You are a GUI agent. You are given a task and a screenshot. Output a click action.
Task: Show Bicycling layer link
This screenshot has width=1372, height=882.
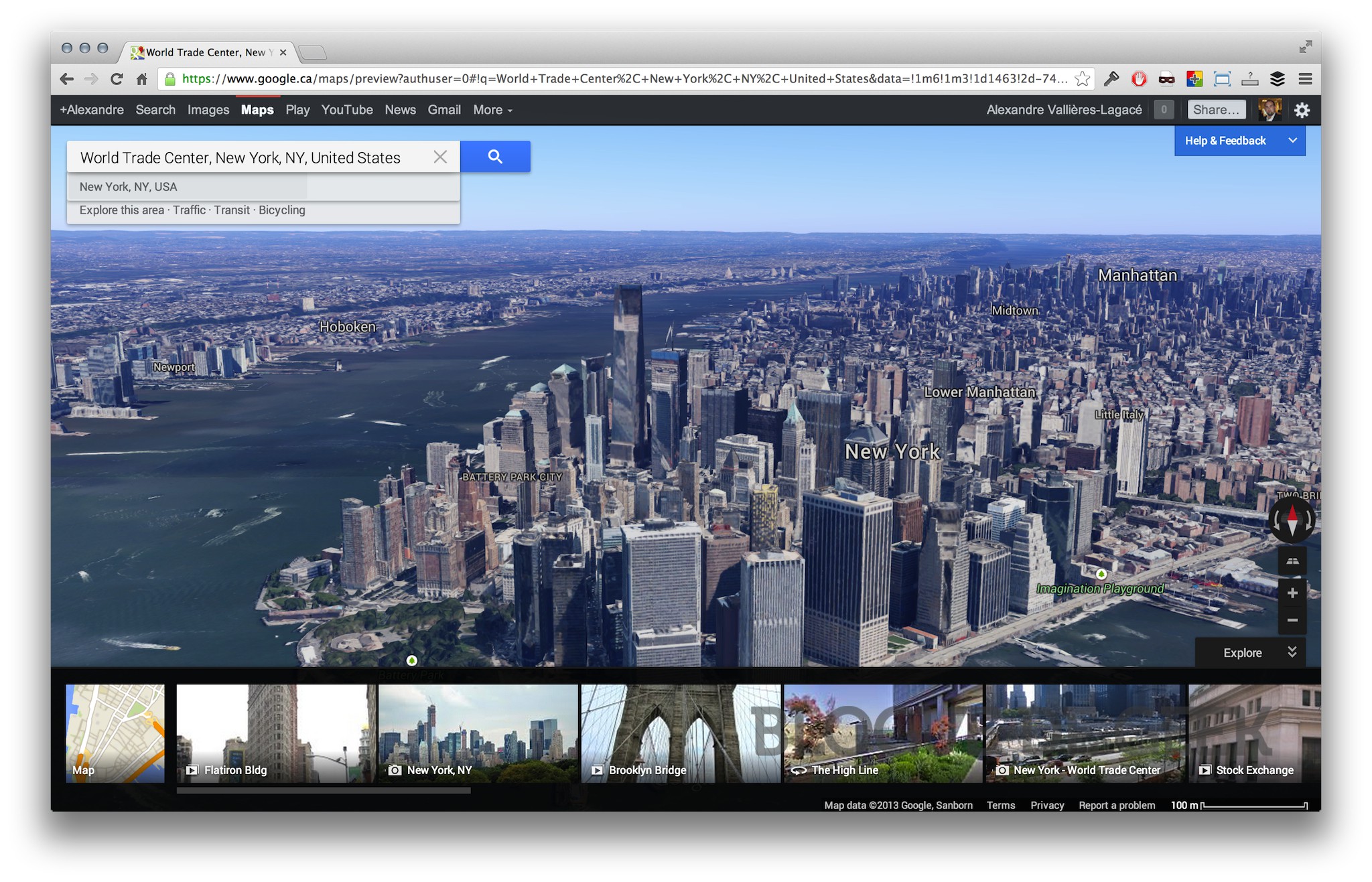pyautogui.click(x=282, y=210)
